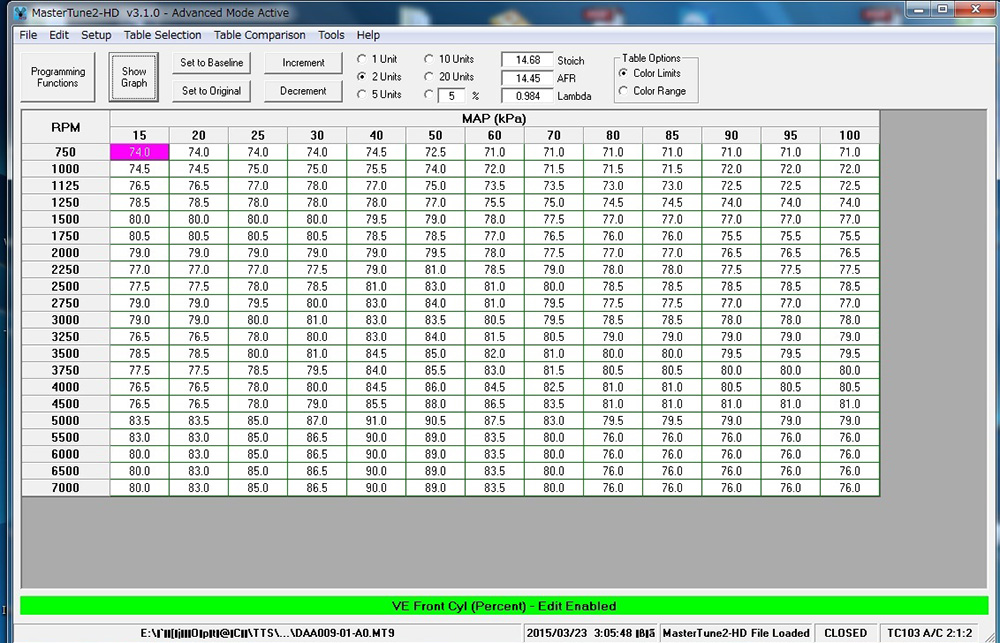This screenshot has width=1000, height=643.
Task: Open the Table Selection menu
Action: 162,35
